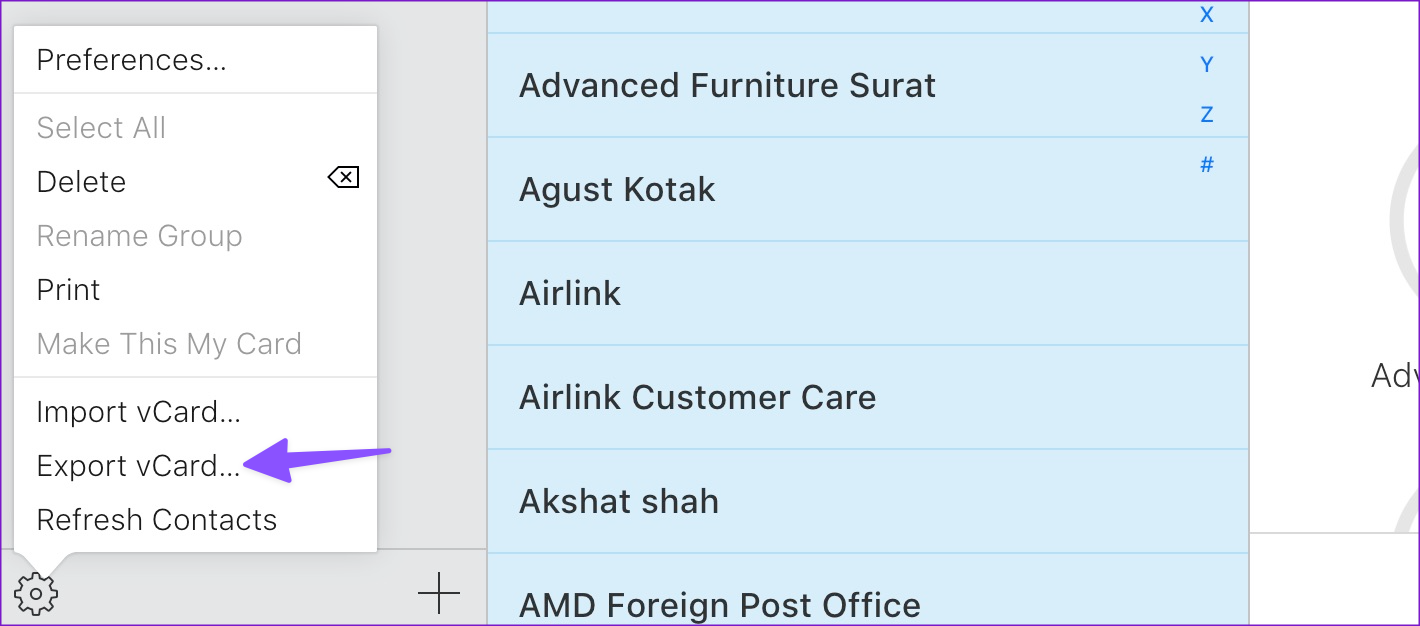This screenshot has width=1420, height=626.
Task: Click the plus add contact icon
Action: click(438, 595)
